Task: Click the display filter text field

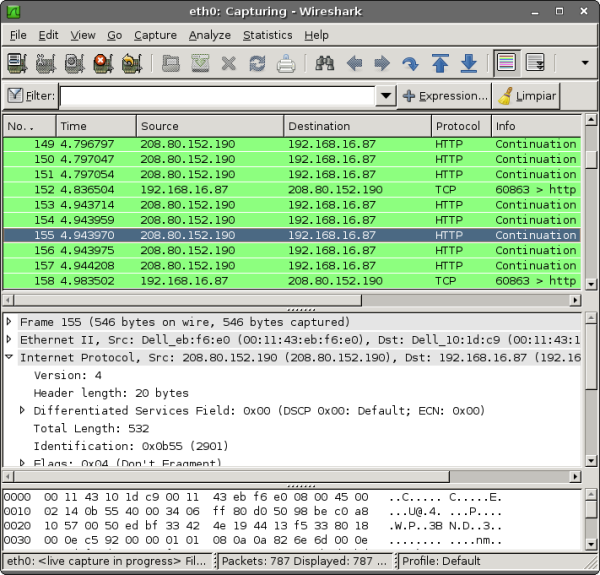Action: pyautogui.click(x=217, y=96)
